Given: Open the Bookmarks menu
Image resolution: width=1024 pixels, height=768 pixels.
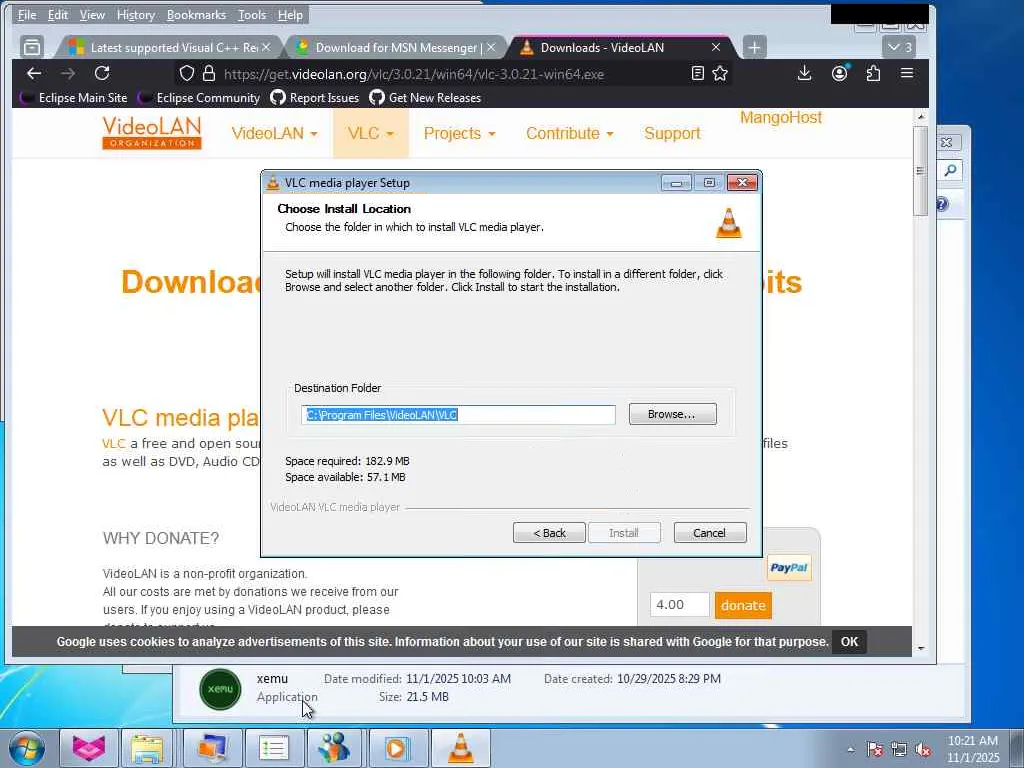Looking at the screenshot, I should tap(196, 14).
